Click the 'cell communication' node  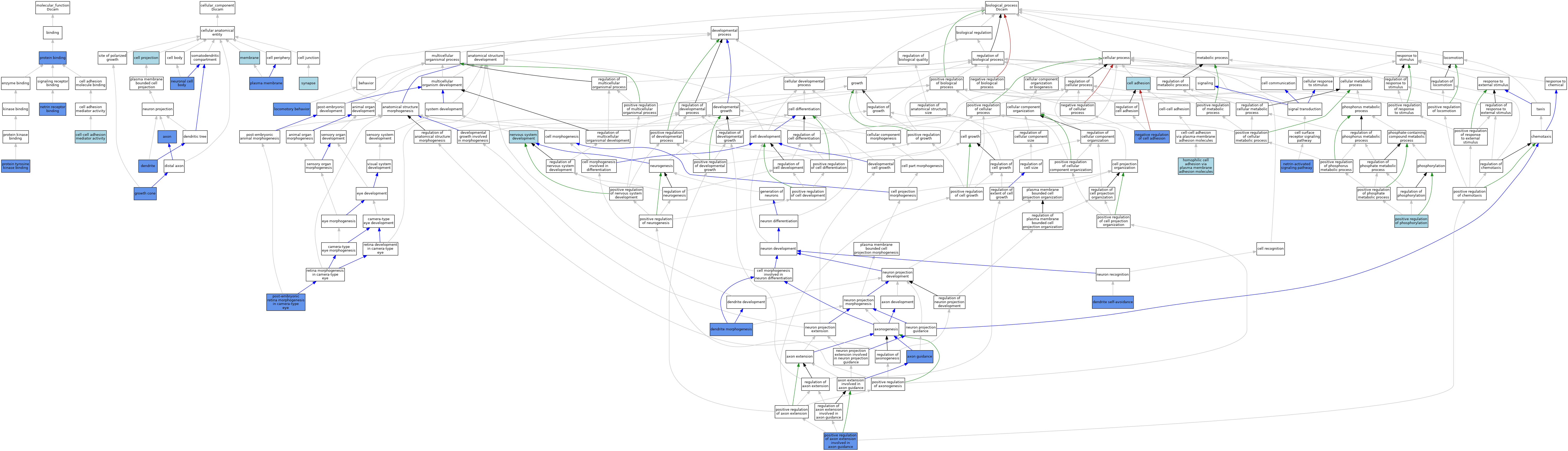click(1278, 83)
